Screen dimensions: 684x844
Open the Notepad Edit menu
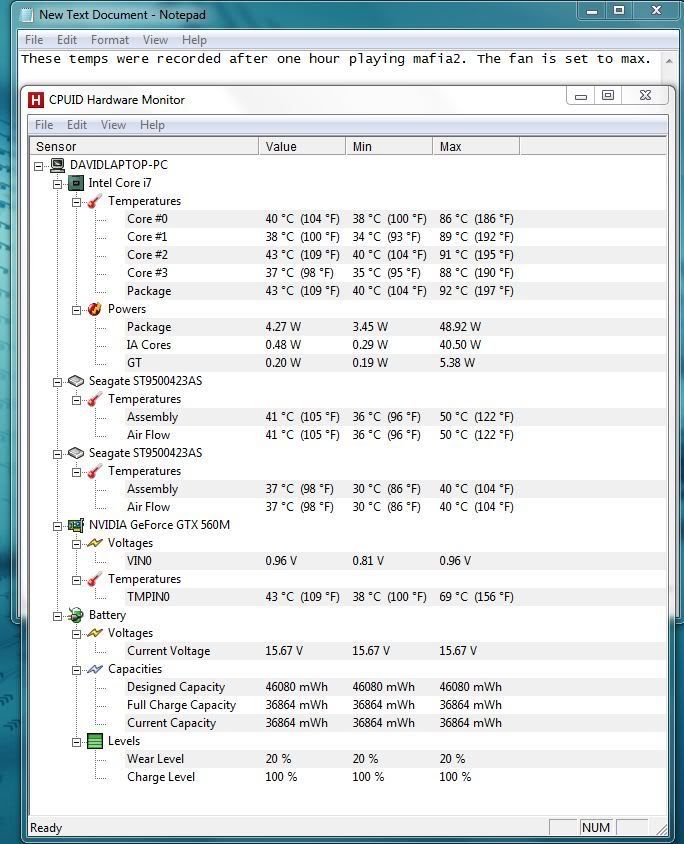pos(67,40)
